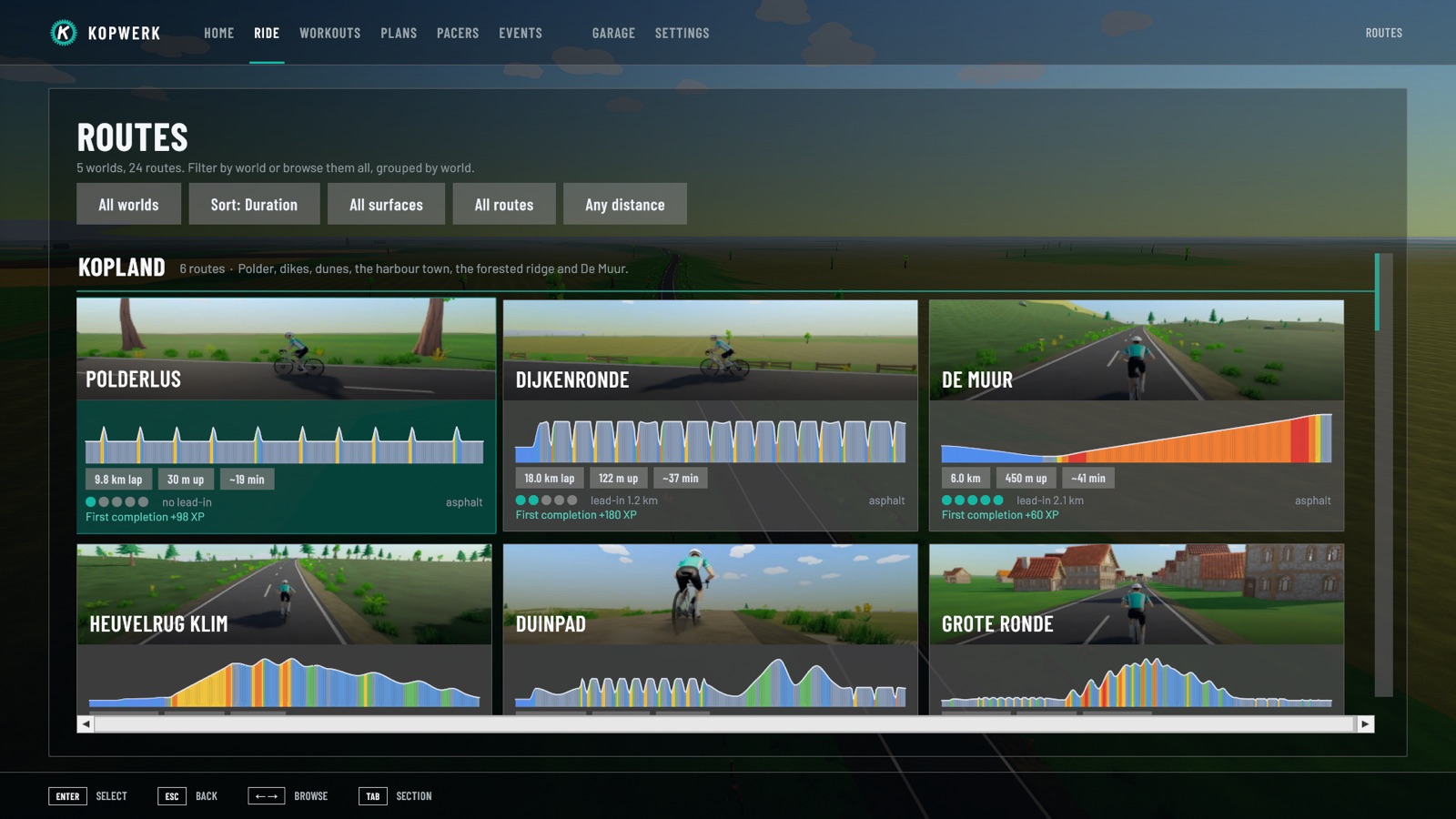Open Pacers from the top navigation
The image size is (1456, 819).
click(x=458, y=33)
